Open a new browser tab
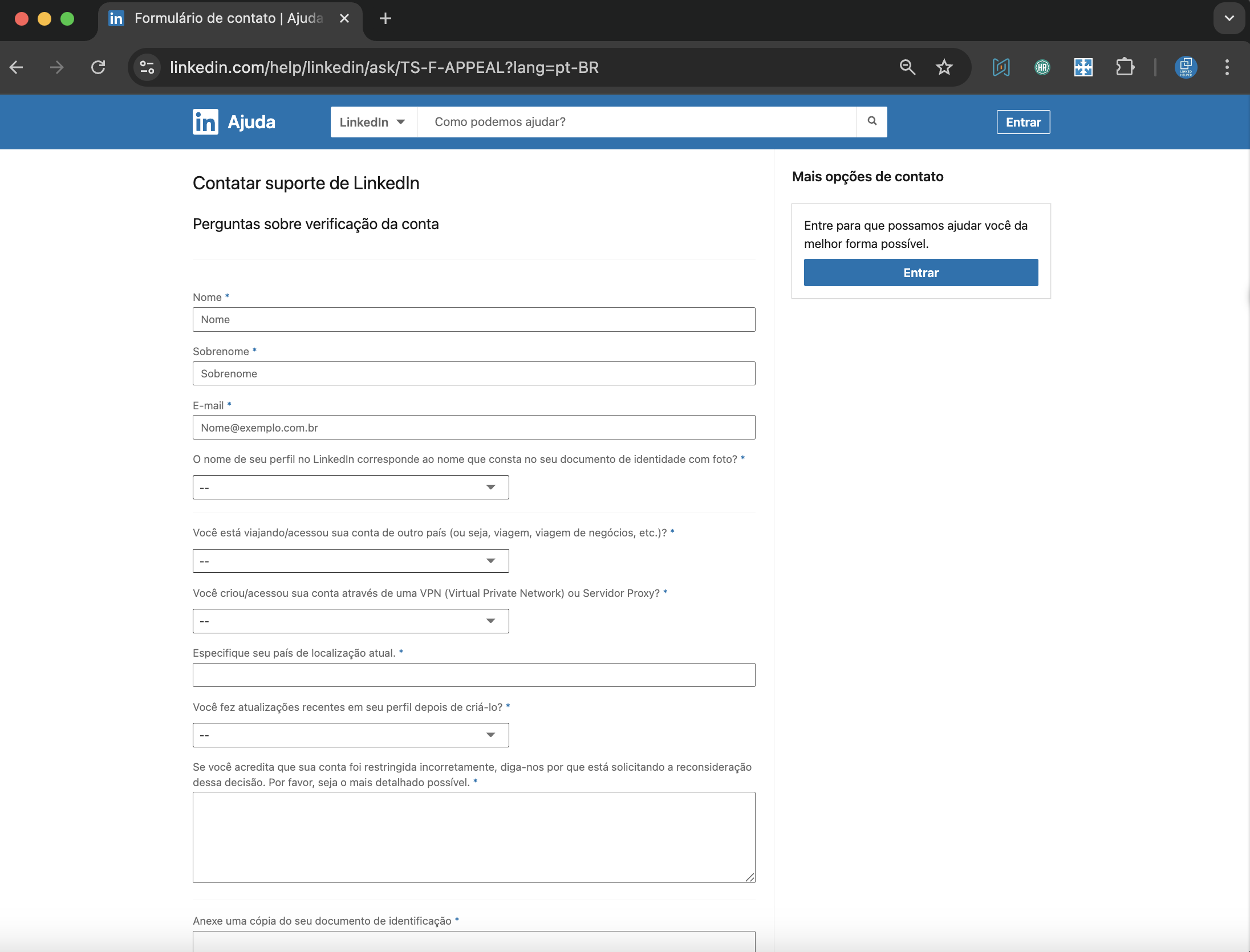1250x952 pixels. pos(385,18)
